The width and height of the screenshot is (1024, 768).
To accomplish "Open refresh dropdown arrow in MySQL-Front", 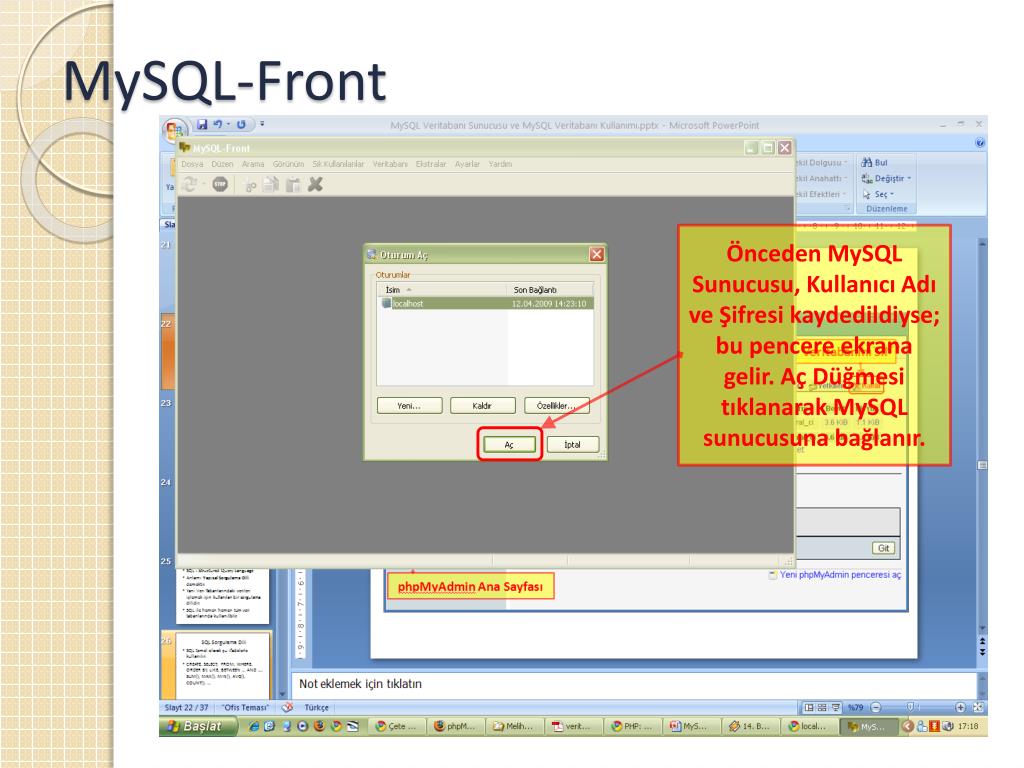I will (x=202, y=185).
